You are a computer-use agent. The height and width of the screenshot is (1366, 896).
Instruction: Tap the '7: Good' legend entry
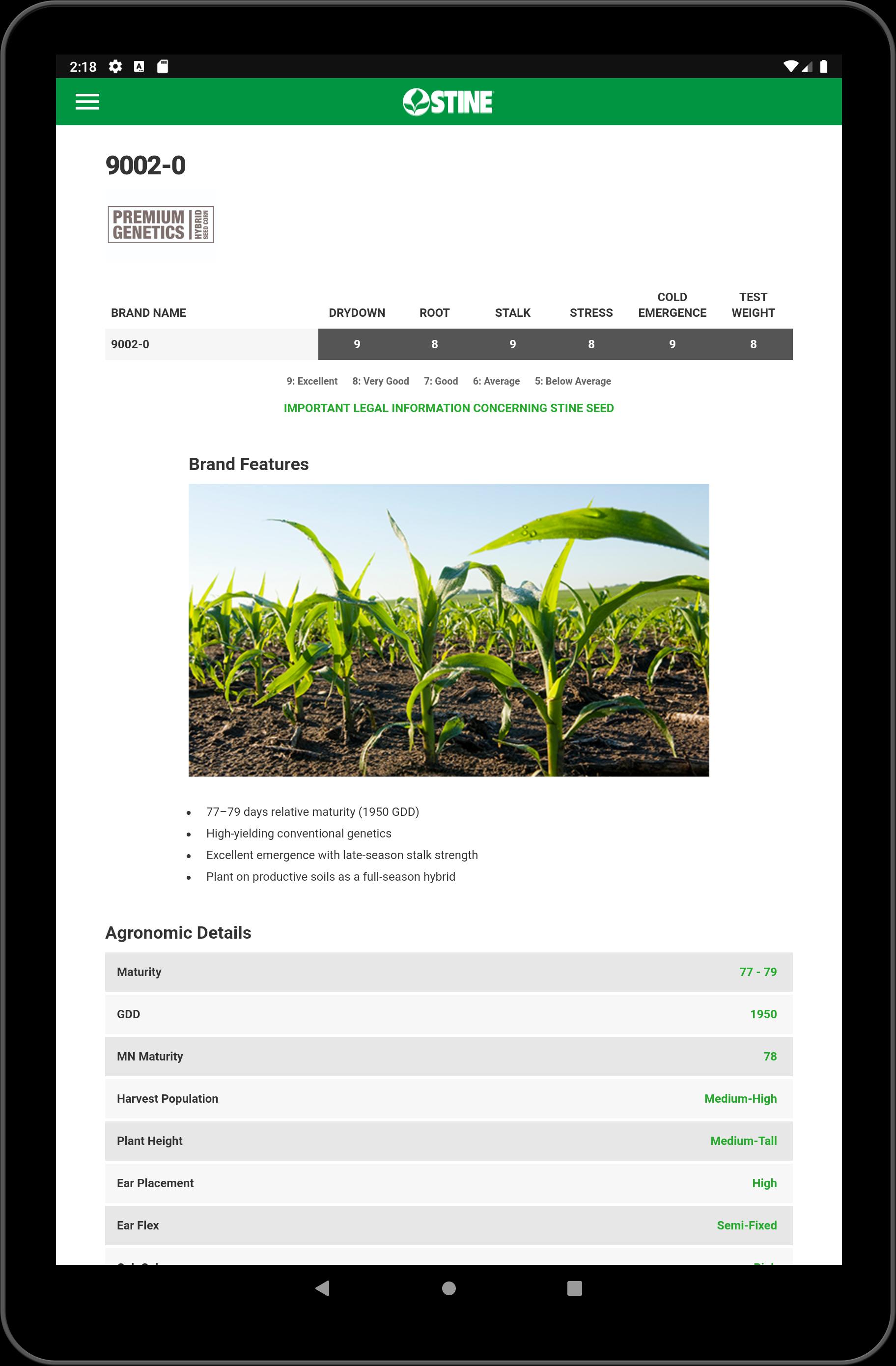pyautogui.click(x=441, y=381)
